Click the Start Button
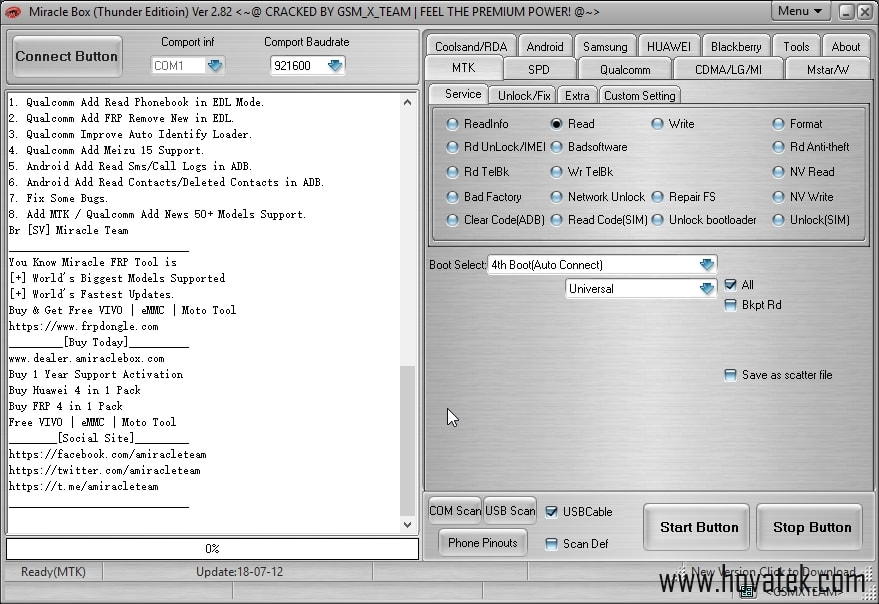This screenshot has width=879, height=604. point(698,527)
